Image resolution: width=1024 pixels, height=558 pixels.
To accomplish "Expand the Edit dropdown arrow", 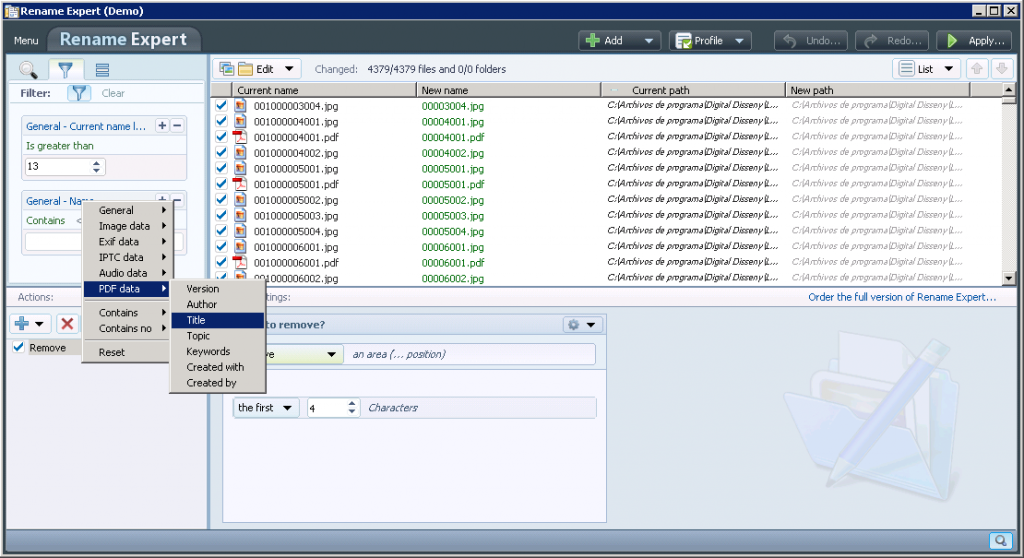I will click(289, 69).
